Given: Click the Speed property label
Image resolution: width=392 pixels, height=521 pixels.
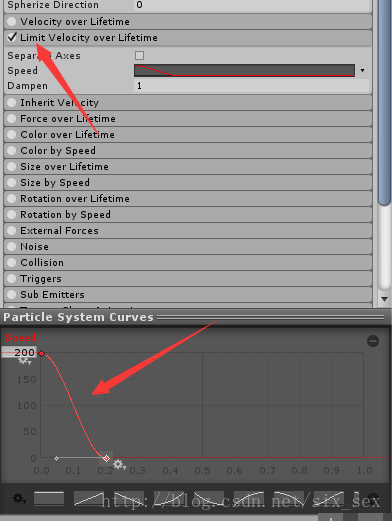Looking at the screenshot, I should (x=22, y=71).
